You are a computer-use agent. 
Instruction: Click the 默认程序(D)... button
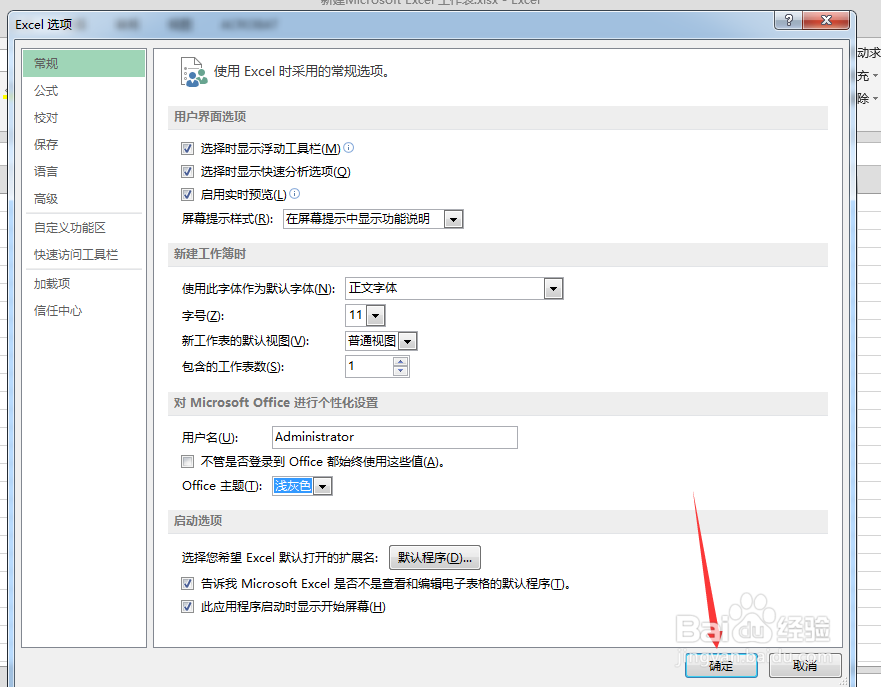coord(435,558)
